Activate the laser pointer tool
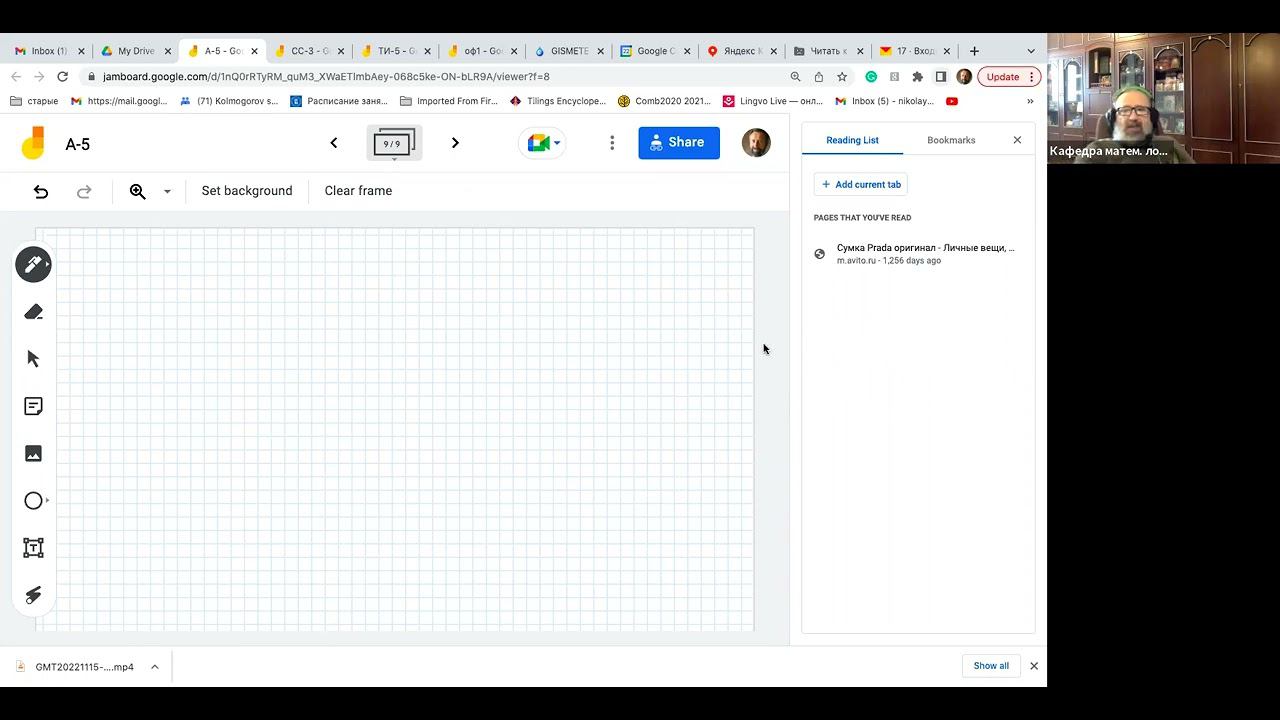The image size is (1280, 720). (33, 595)
